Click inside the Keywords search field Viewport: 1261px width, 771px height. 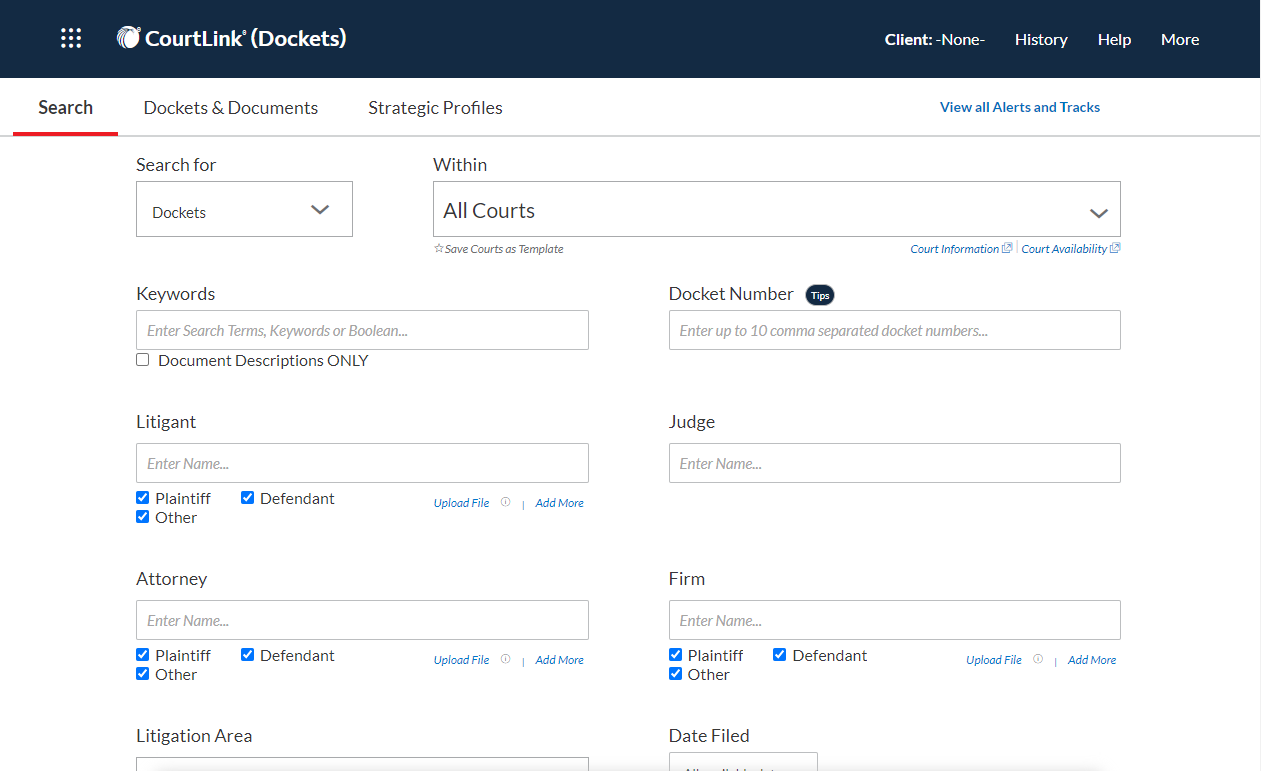coord(362,330)
